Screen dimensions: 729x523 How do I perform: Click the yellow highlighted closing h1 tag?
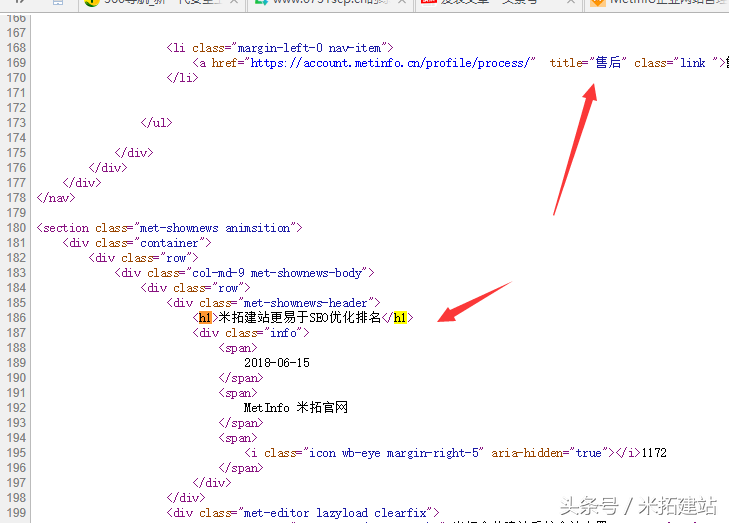tap(400, 318)
